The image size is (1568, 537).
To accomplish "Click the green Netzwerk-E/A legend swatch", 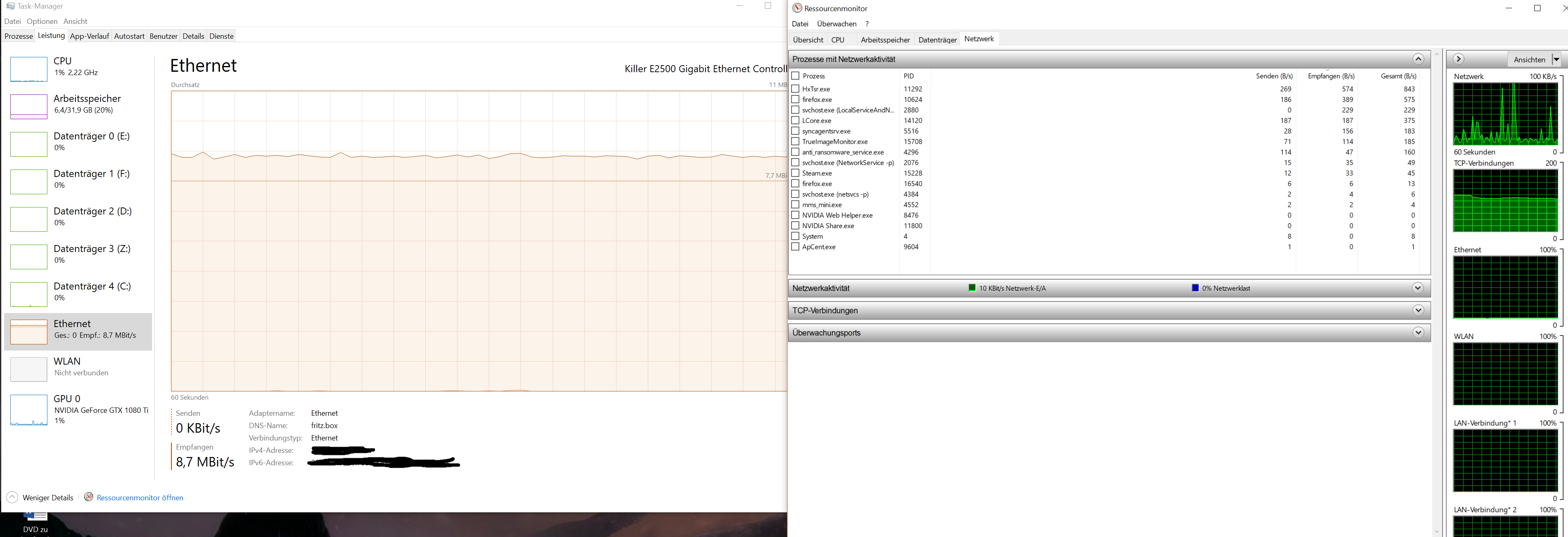I will (972, 288).
